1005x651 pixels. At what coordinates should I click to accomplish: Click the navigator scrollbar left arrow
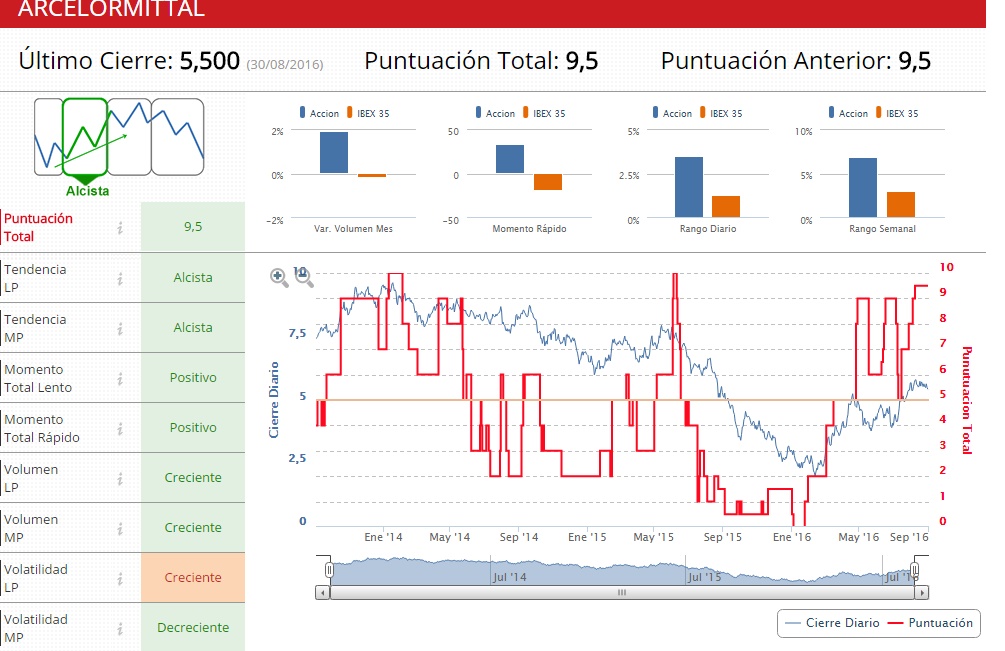tap(322, 592)
